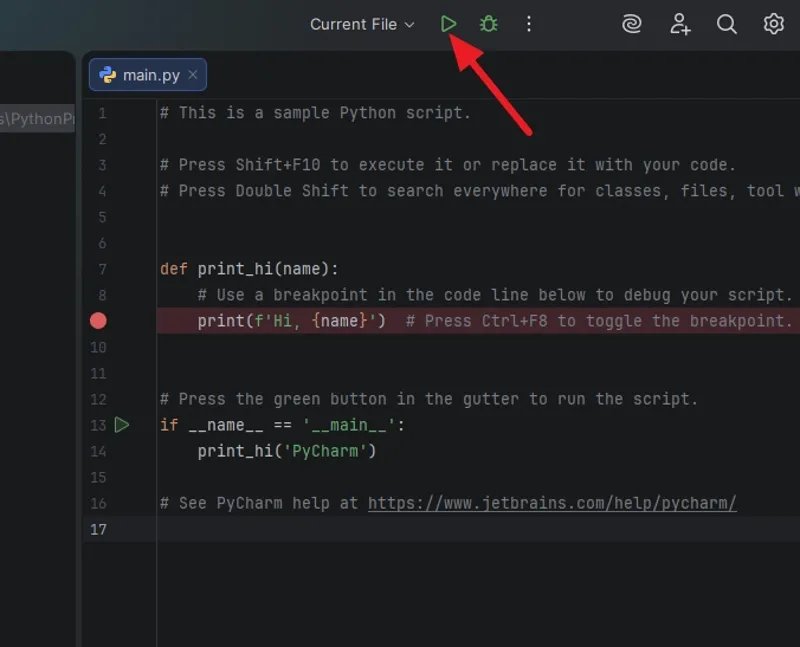Open the jetbrains.com help link

tap(552, 503)
